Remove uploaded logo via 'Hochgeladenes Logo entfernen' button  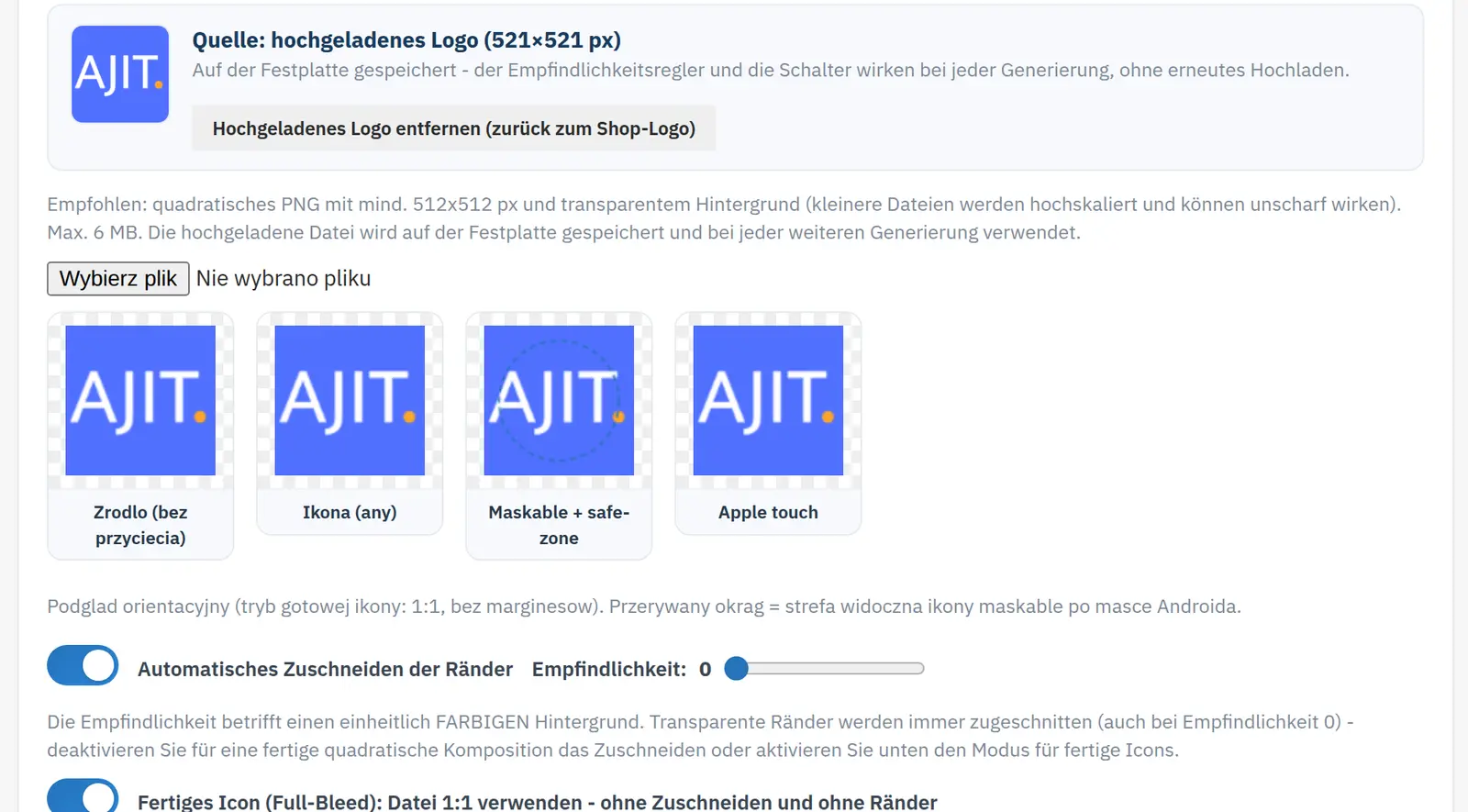coord(454,128)
